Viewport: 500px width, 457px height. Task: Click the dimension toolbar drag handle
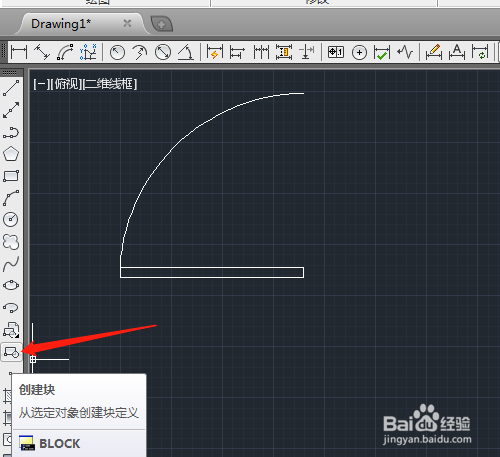point(4,52)
